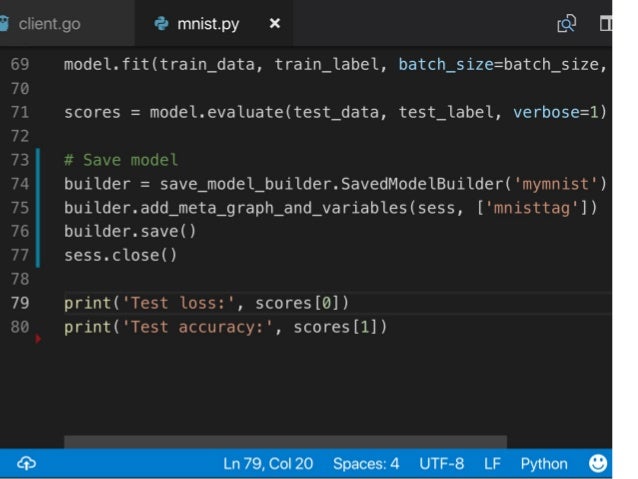This screenshot has width=638, height=479.
Task: Click the 'Test loss:' string
Action: [178, 303]
